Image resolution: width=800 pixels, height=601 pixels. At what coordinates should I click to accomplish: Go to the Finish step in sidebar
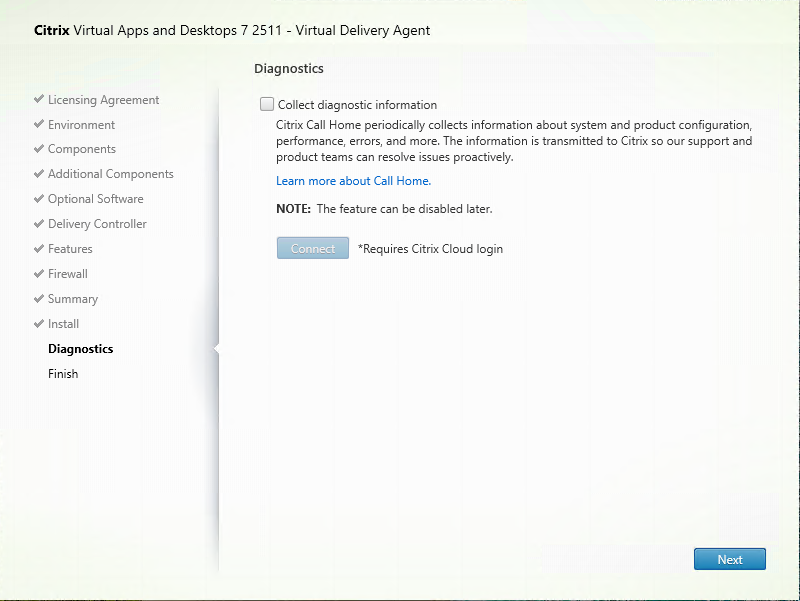[x=63, y=374]
